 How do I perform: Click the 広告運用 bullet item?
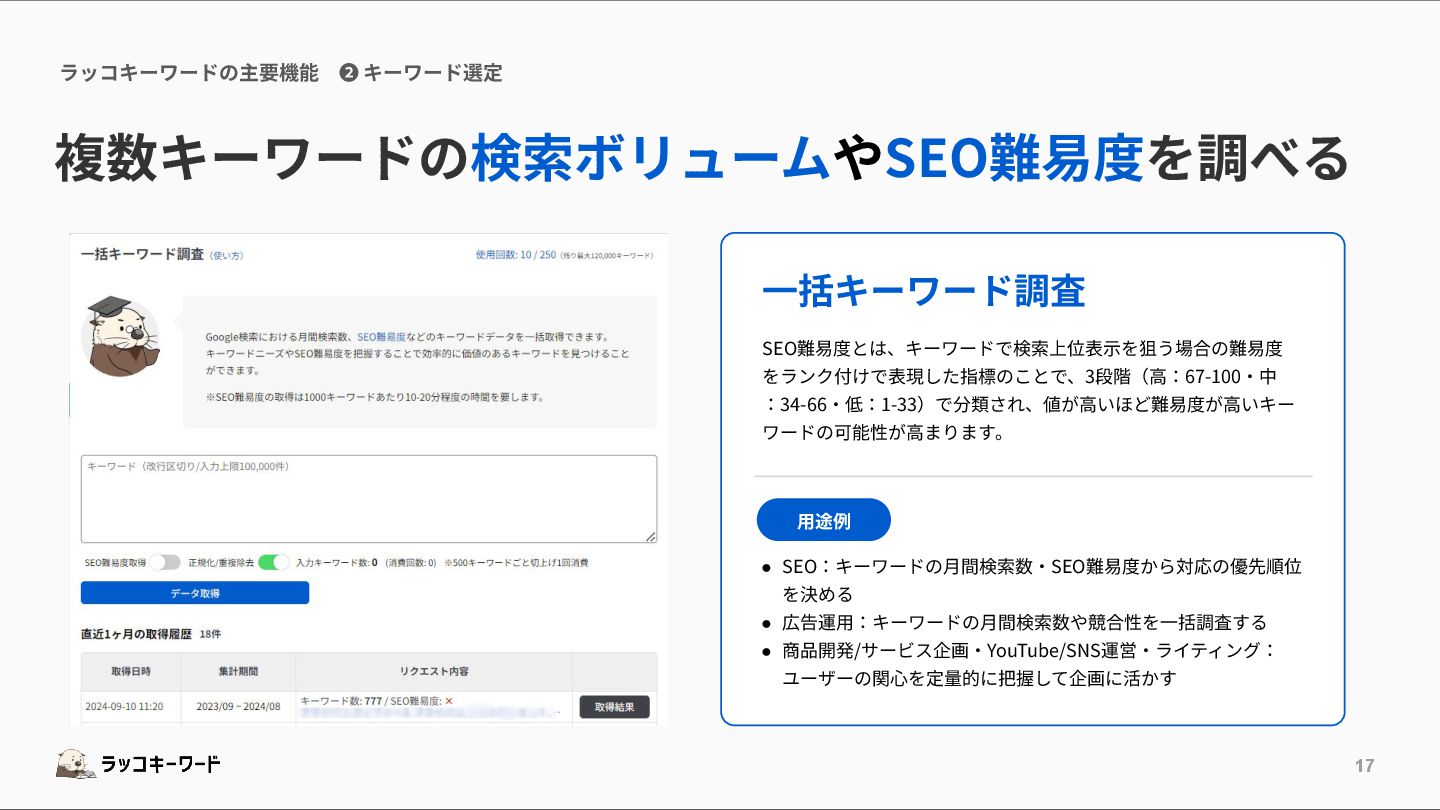[x=1025, y=622]
